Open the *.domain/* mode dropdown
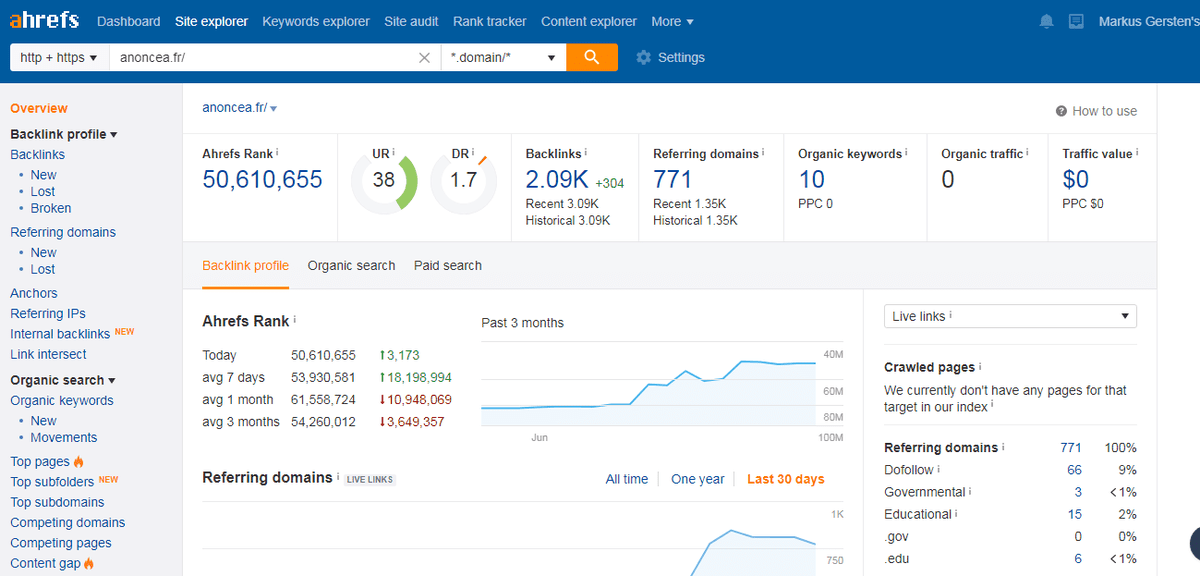Image resolution: width=1200 pixels, height=576 pixels. point(504,57)
